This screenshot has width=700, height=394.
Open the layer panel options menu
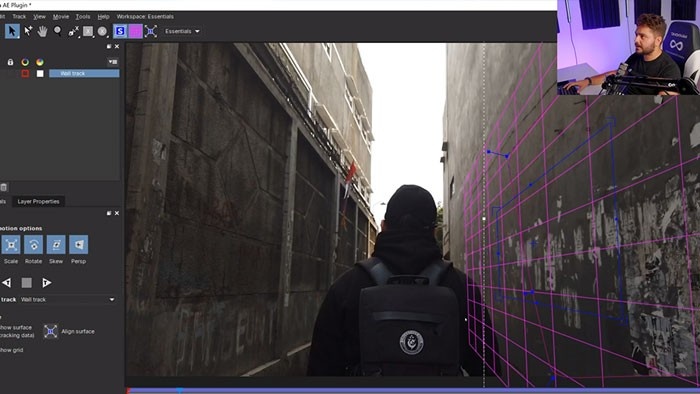click(x=113, y=62)
